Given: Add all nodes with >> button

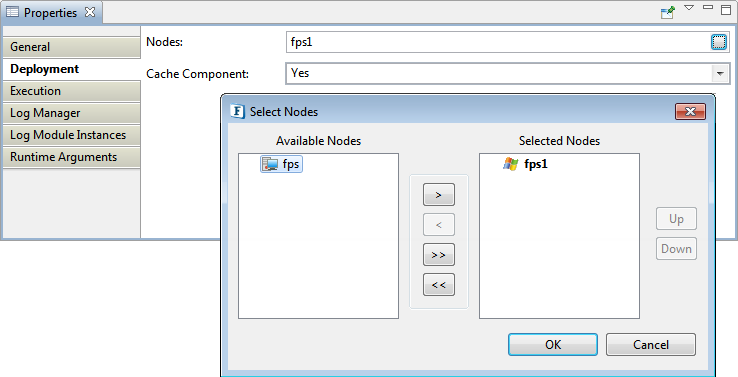Looking at the screenshot, I should pyautogui.click(x=439, y=255).
